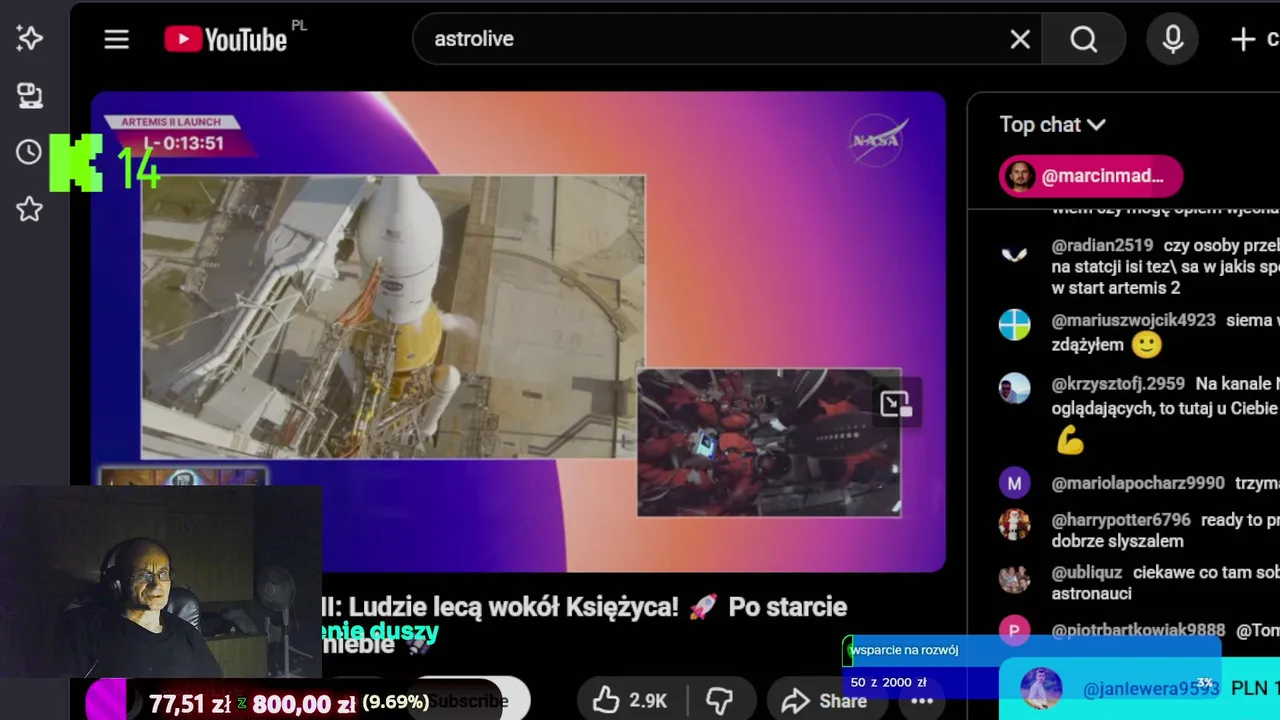Open the YouTube hamburger guide menu
This screenshot has width=1280, height=720.
[x=117, y=39]
